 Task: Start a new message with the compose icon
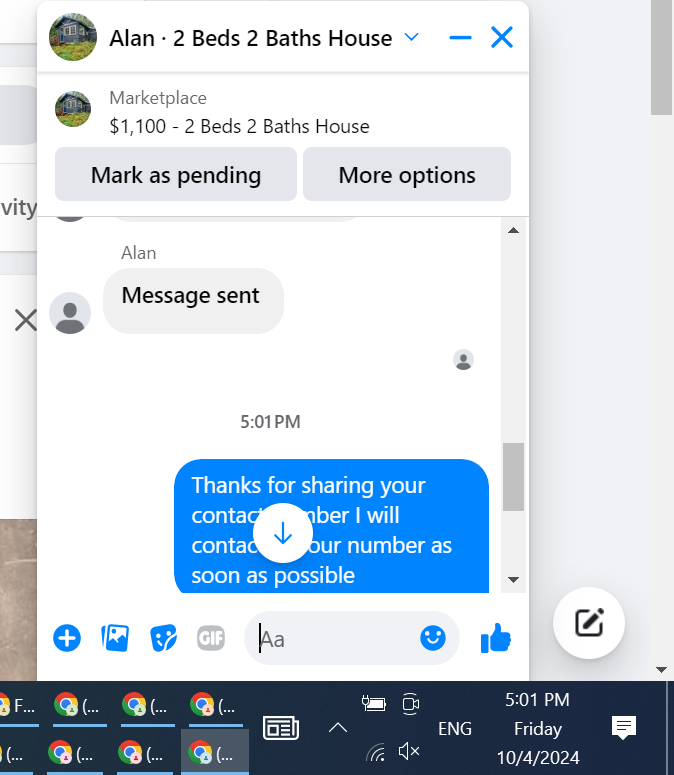tap(589, 622)
